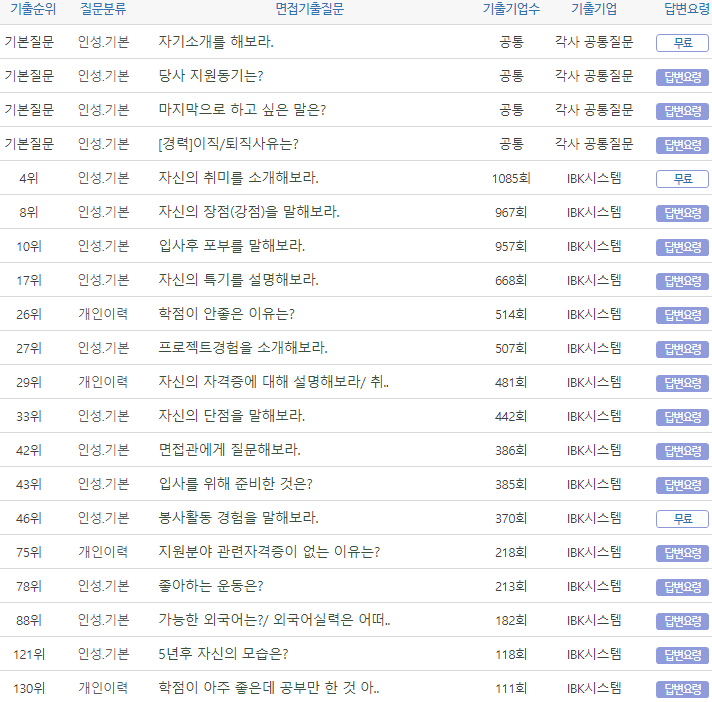The height and width of the screenshot is (702, 712).
Task: Open 답변요령 for 자신의 장점(강점)을 말해보라
Action: [x=682, y=213]
